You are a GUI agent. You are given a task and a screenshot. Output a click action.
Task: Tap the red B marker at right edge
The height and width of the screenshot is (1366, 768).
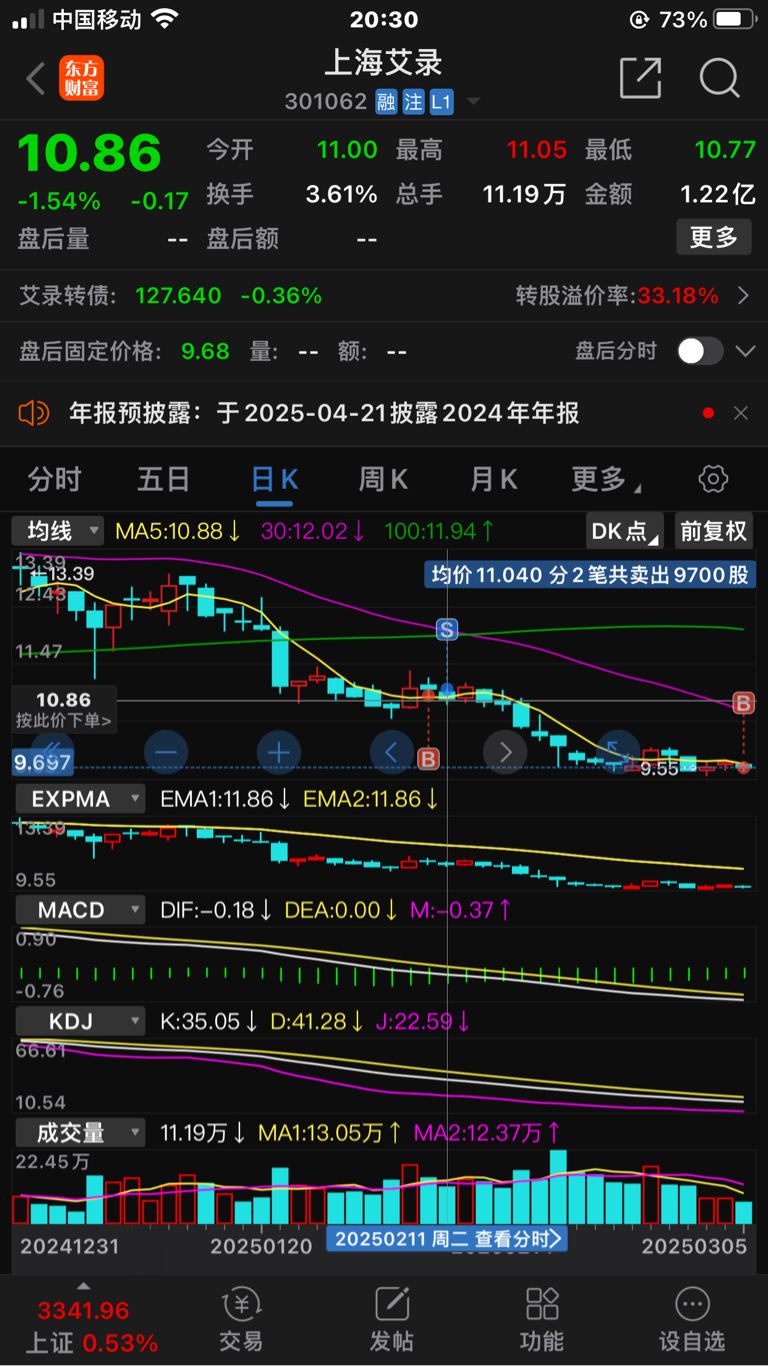pyautogui.click(x=743, y=703)
